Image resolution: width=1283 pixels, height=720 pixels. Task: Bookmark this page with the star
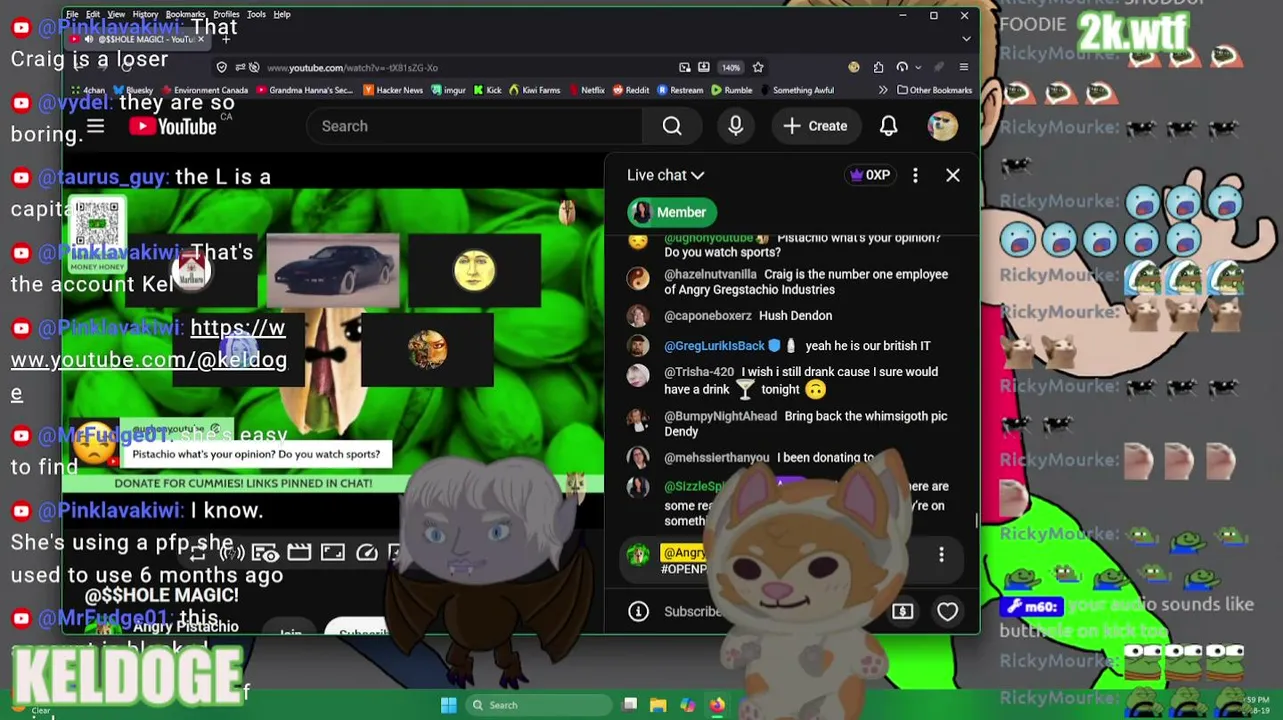tap(758, 67)
